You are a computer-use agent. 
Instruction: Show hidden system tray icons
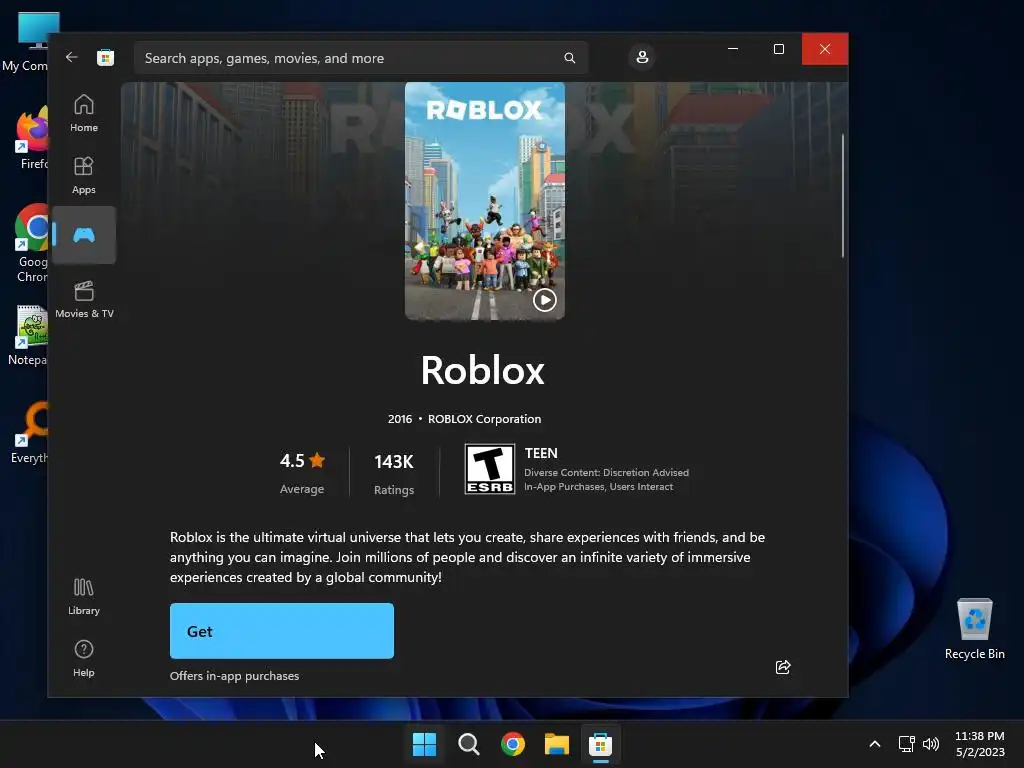point(875,744)
